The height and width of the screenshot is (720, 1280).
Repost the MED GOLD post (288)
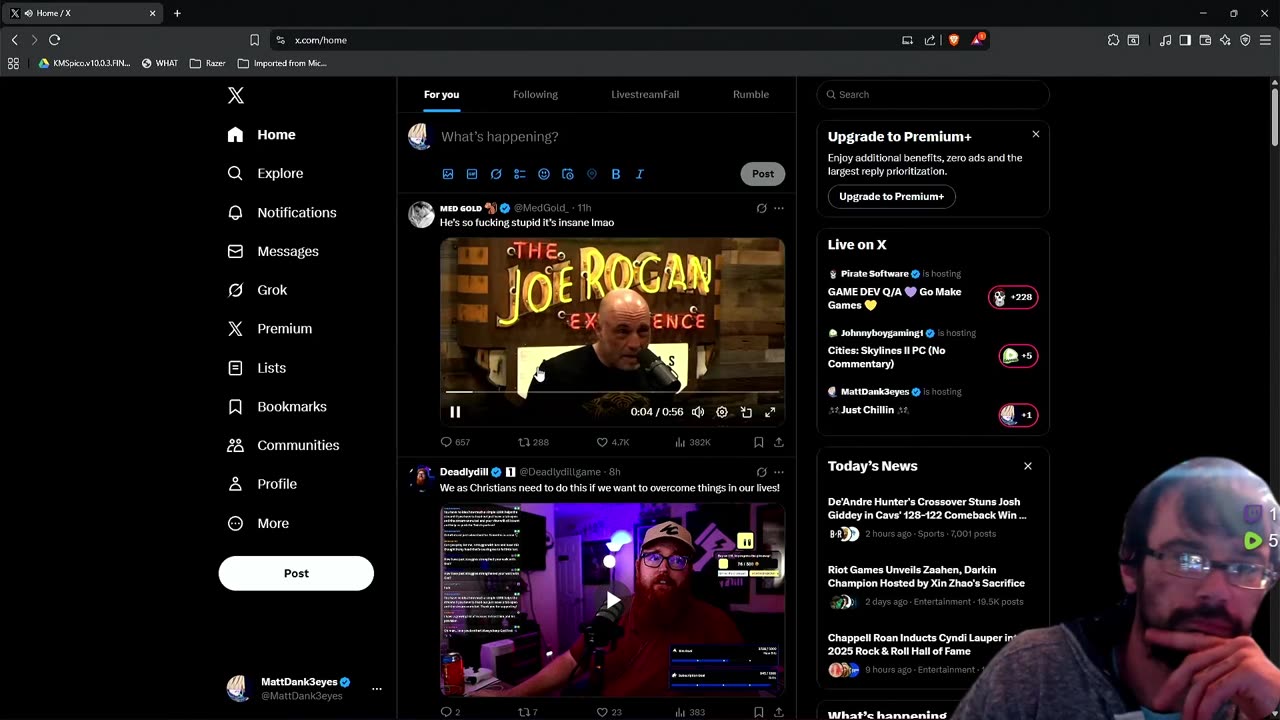click(533, 442)
